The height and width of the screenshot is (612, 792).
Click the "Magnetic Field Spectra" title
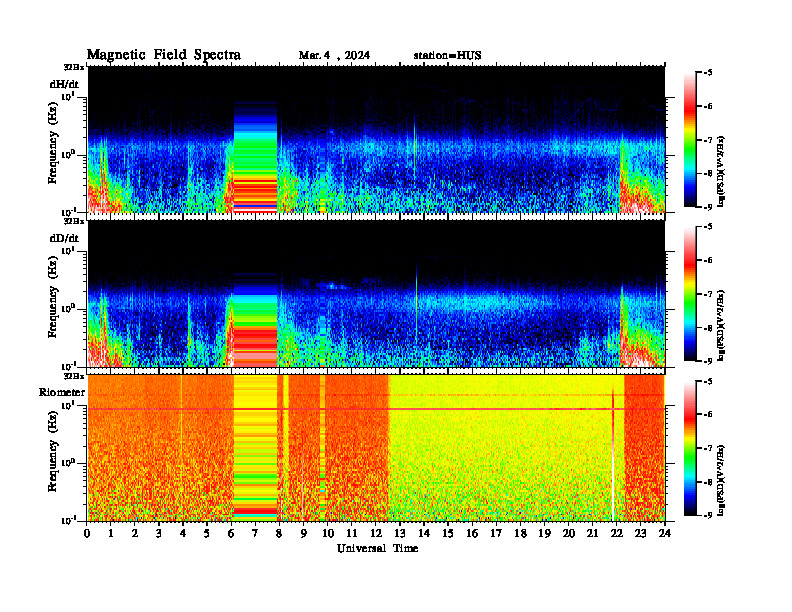164,55
